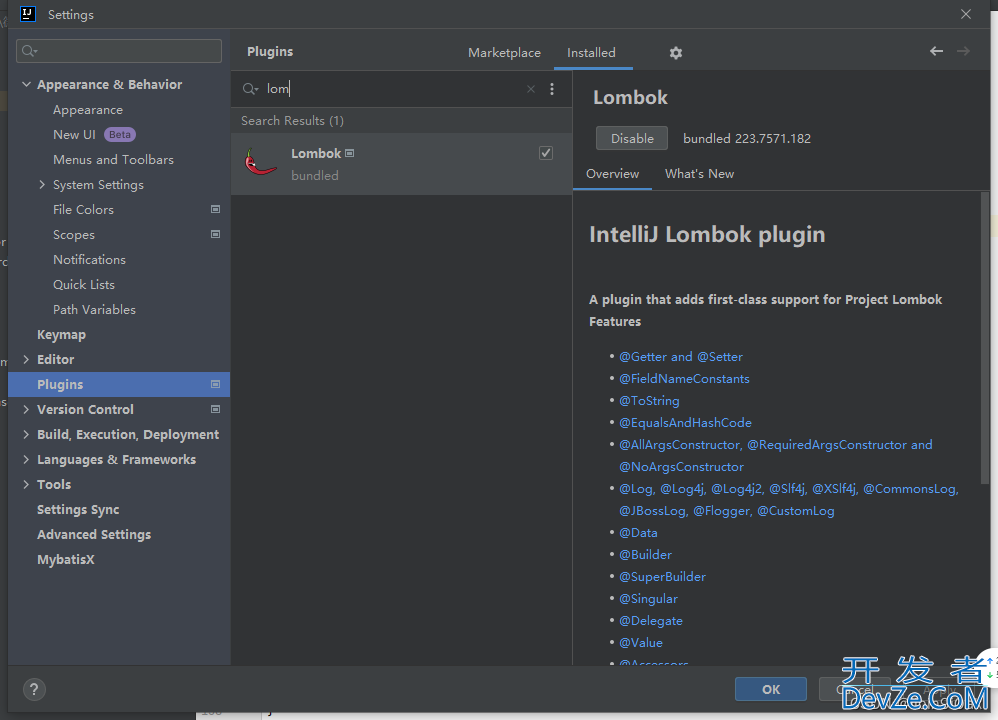Select the Keymap settings page
This screenshot has width=998, height=720.
(61, 334)
